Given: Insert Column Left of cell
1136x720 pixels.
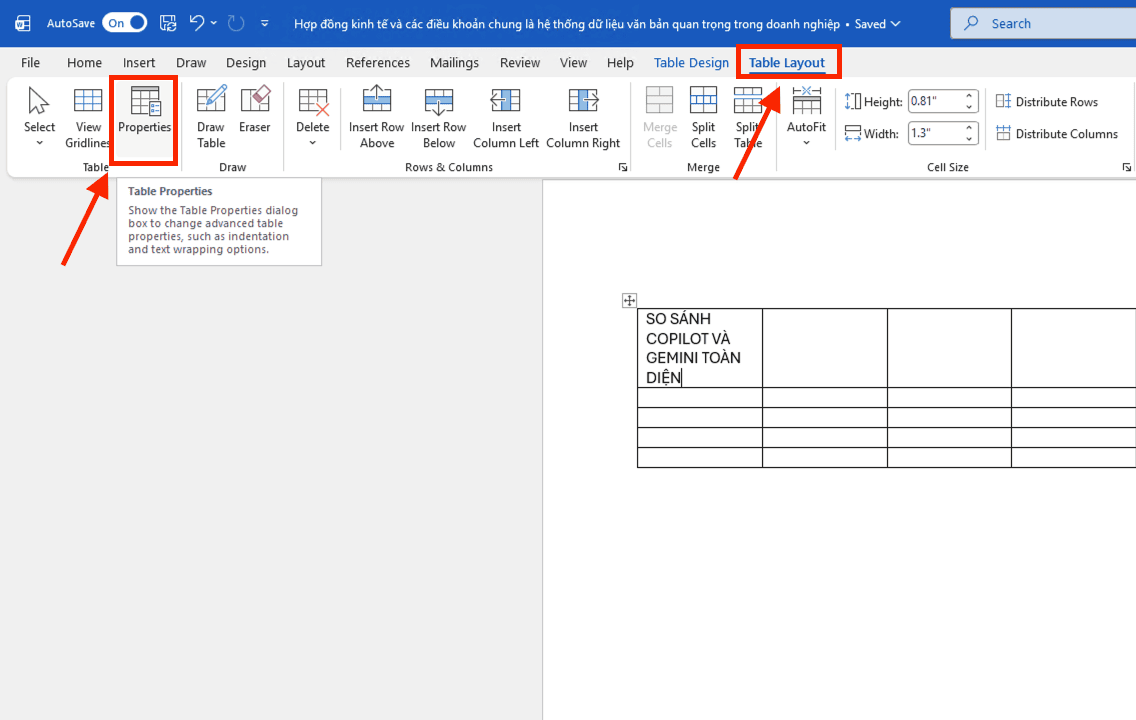Looking at the screenshot, I should click(506, 117).
